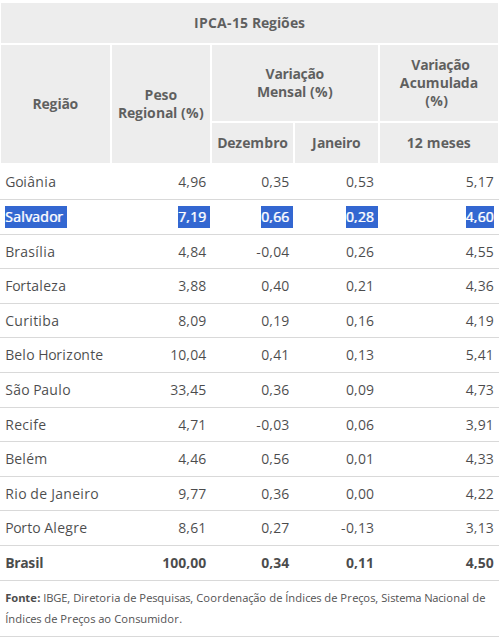Image resolution: width=501 pixels, height=641 pixels.
Task: Click Salvador's 7,19 regional weight value
Action: (194, 217)
